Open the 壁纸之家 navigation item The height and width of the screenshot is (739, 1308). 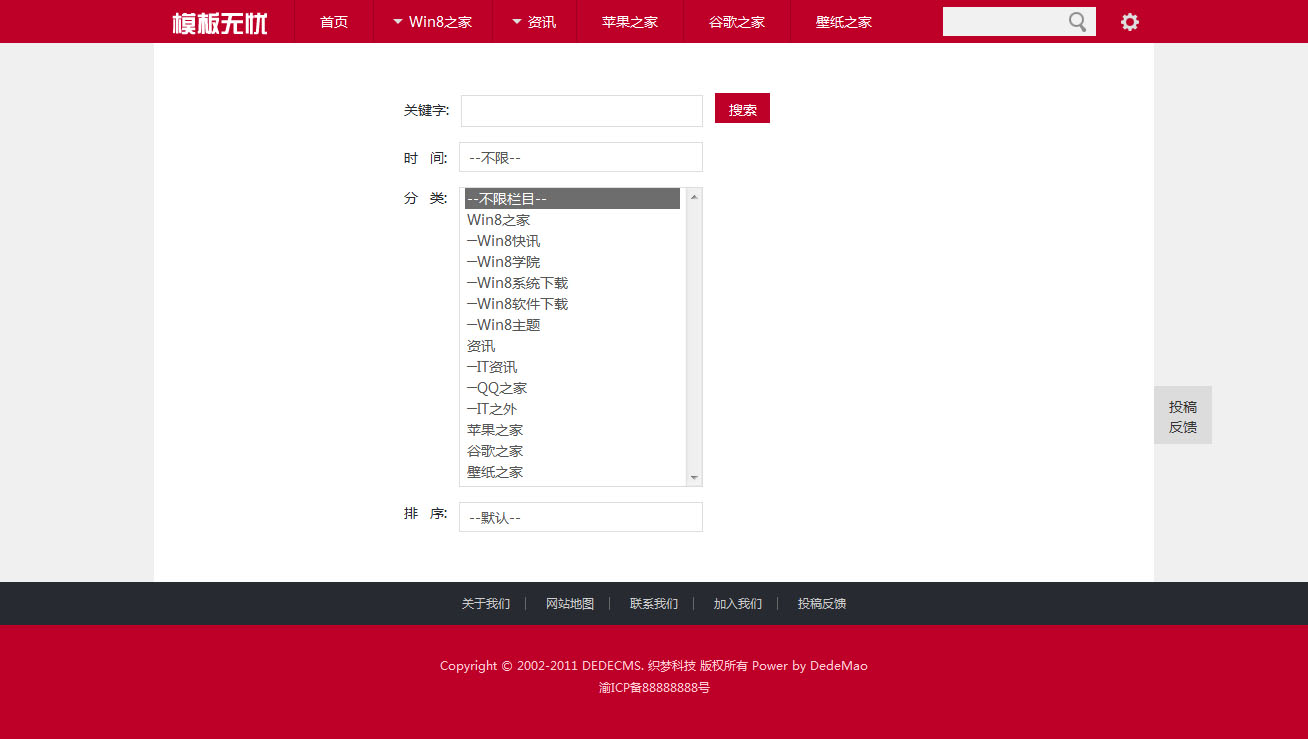point(844,22)
